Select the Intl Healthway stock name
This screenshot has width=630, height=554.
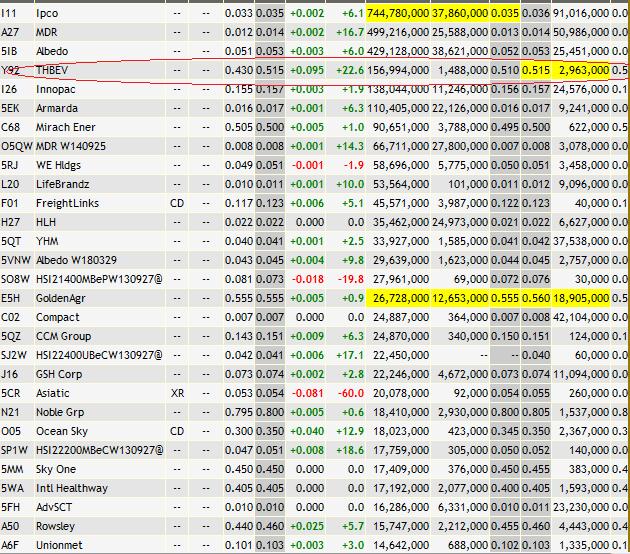(72, 489)
